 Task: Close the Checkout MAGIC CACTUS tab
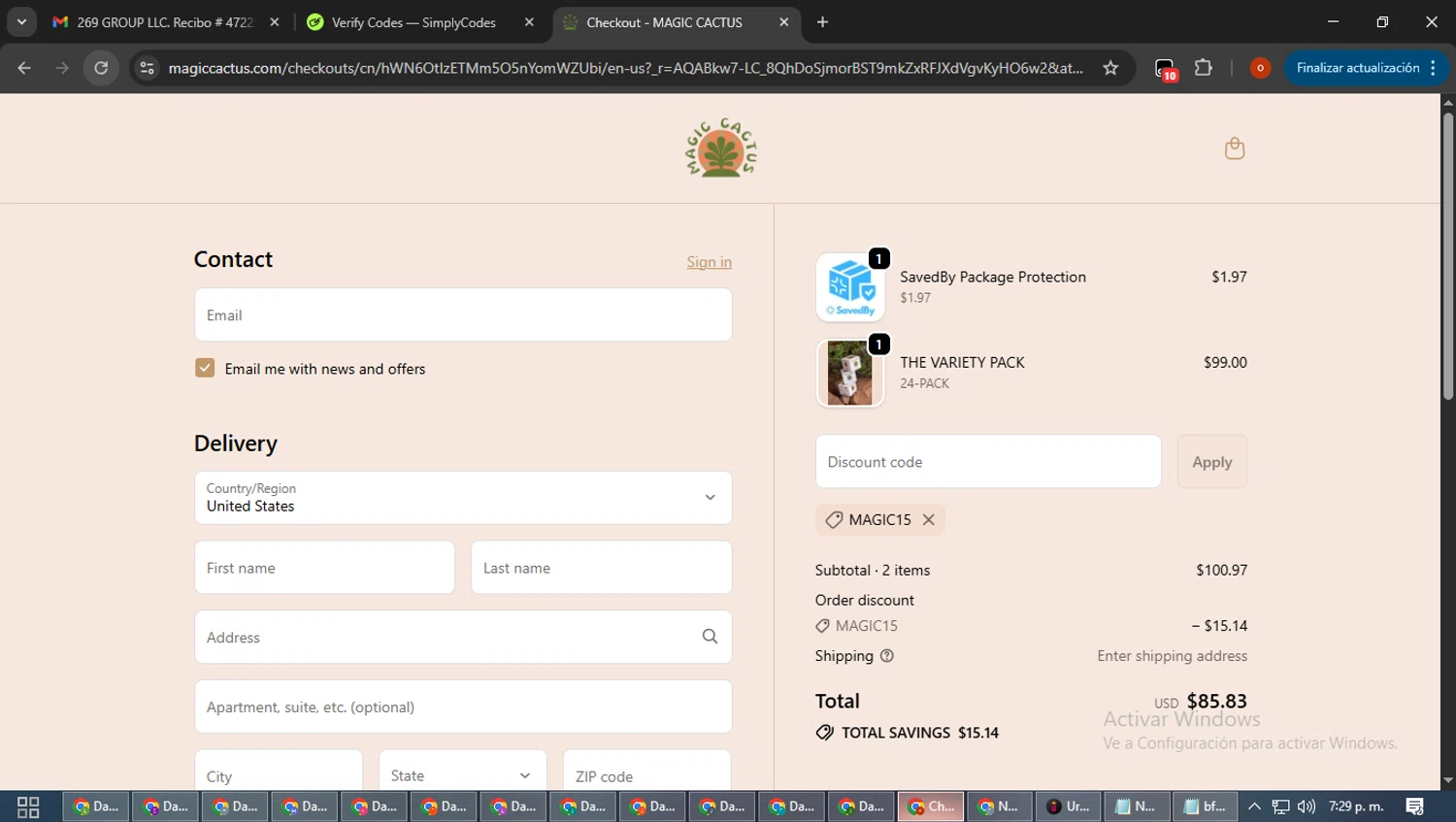pos(784,22)
